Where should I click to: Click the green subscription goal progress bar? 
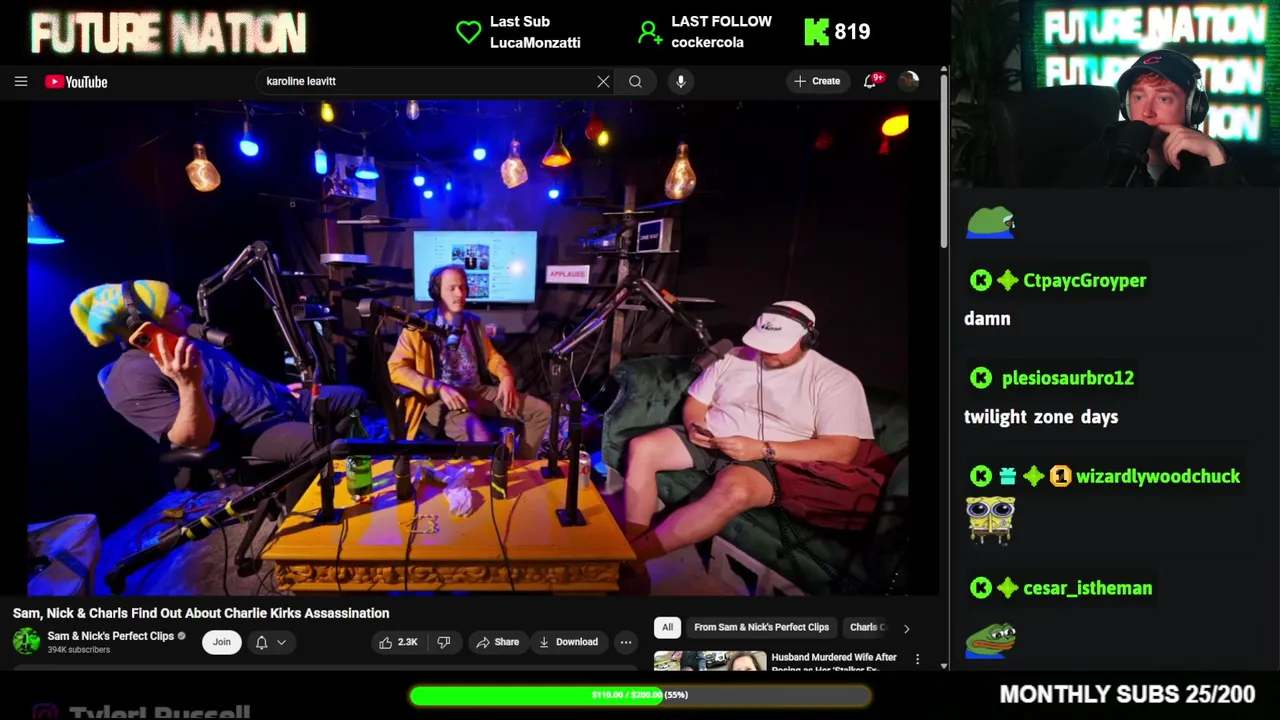[x=640, y=695]
